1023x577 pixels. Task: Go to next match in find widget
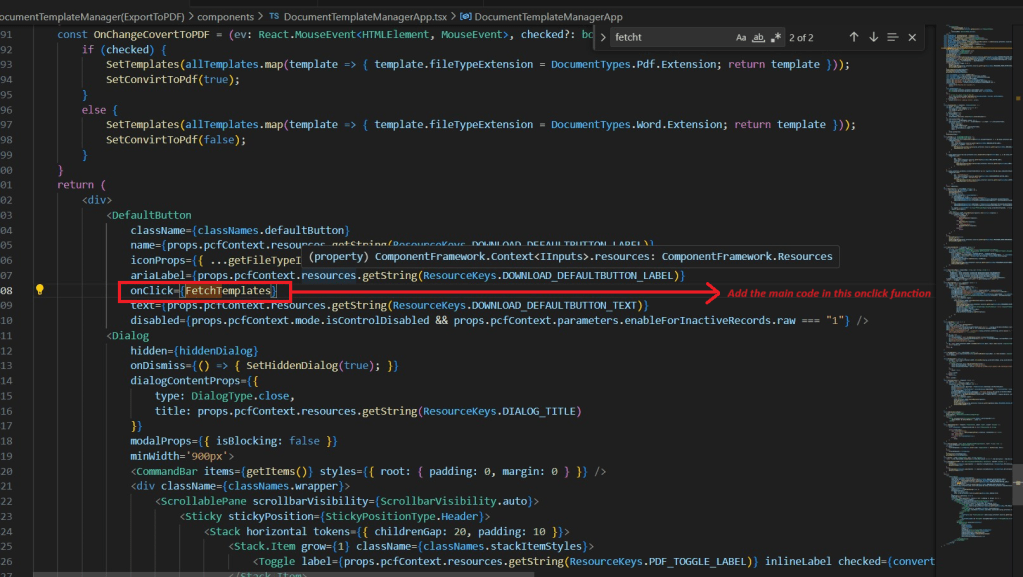click(873, 37)
